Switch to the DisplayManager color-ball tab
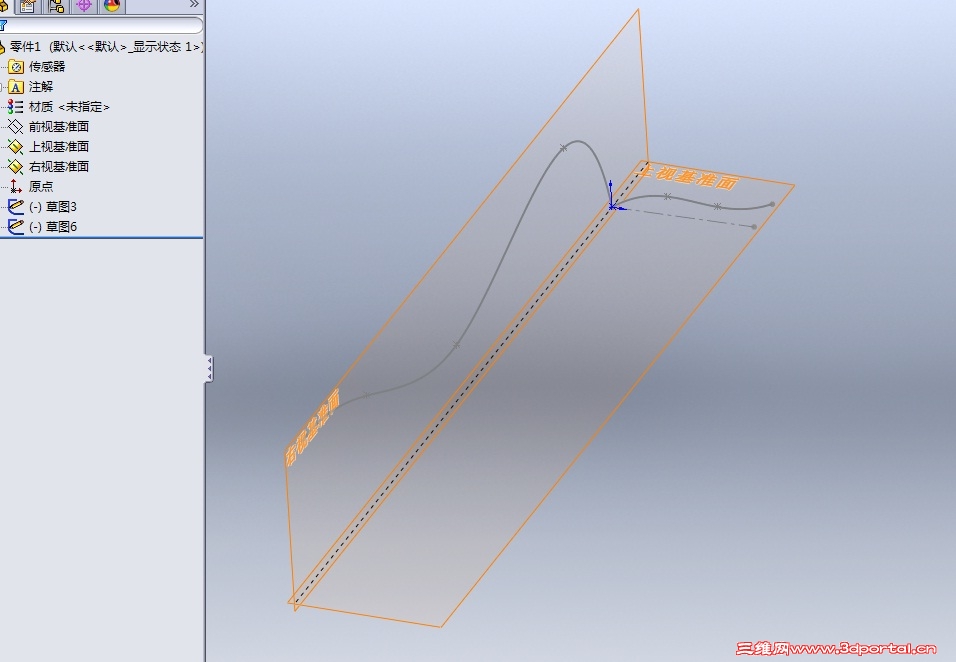Viewport: 956px width, 662px height. point(112,6)
